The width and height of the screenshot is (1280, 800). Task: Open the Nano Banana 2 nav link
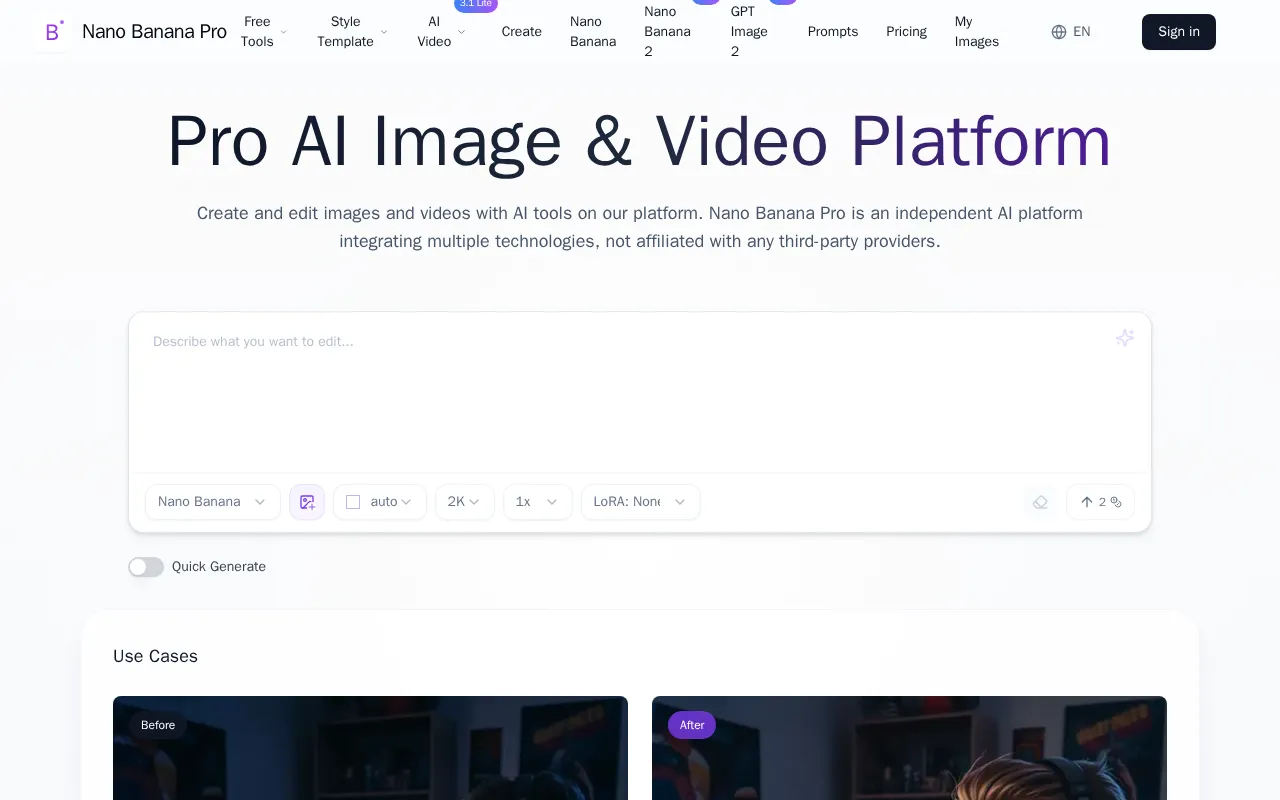pyautogui.click(x=668, y=32)
